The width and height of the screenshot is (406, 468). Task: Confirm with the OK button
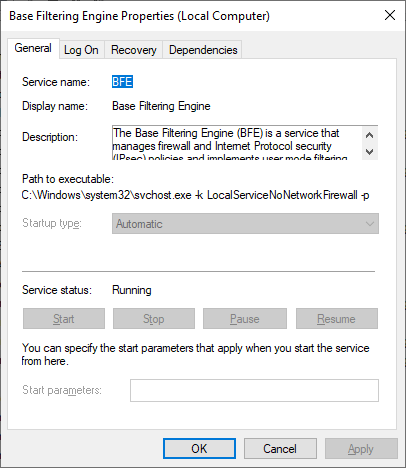pos(199,449)
